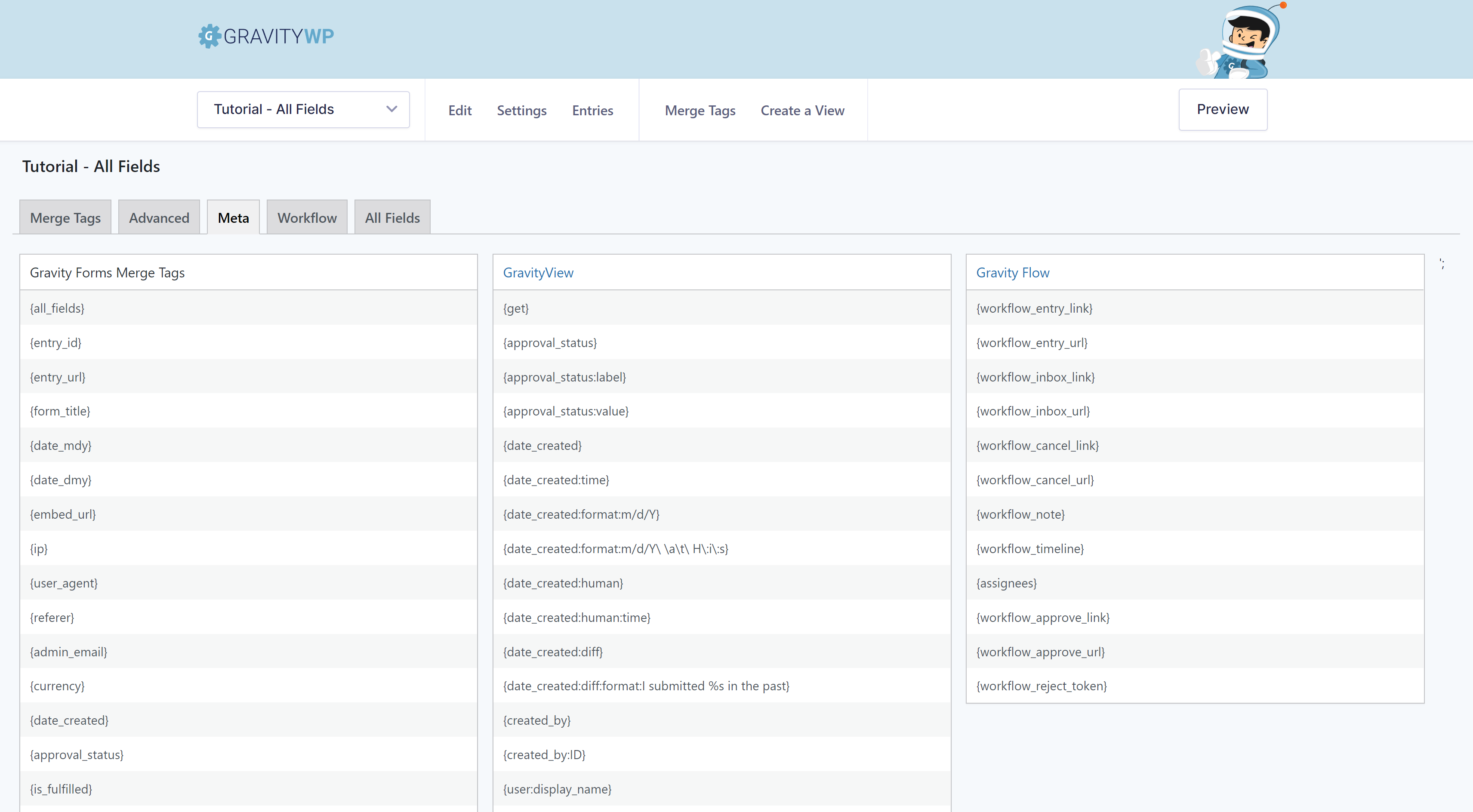Click the {date_mdy} merge tag
The image size is (1473, 812).
pyautogui.click(x=61, y=446)
